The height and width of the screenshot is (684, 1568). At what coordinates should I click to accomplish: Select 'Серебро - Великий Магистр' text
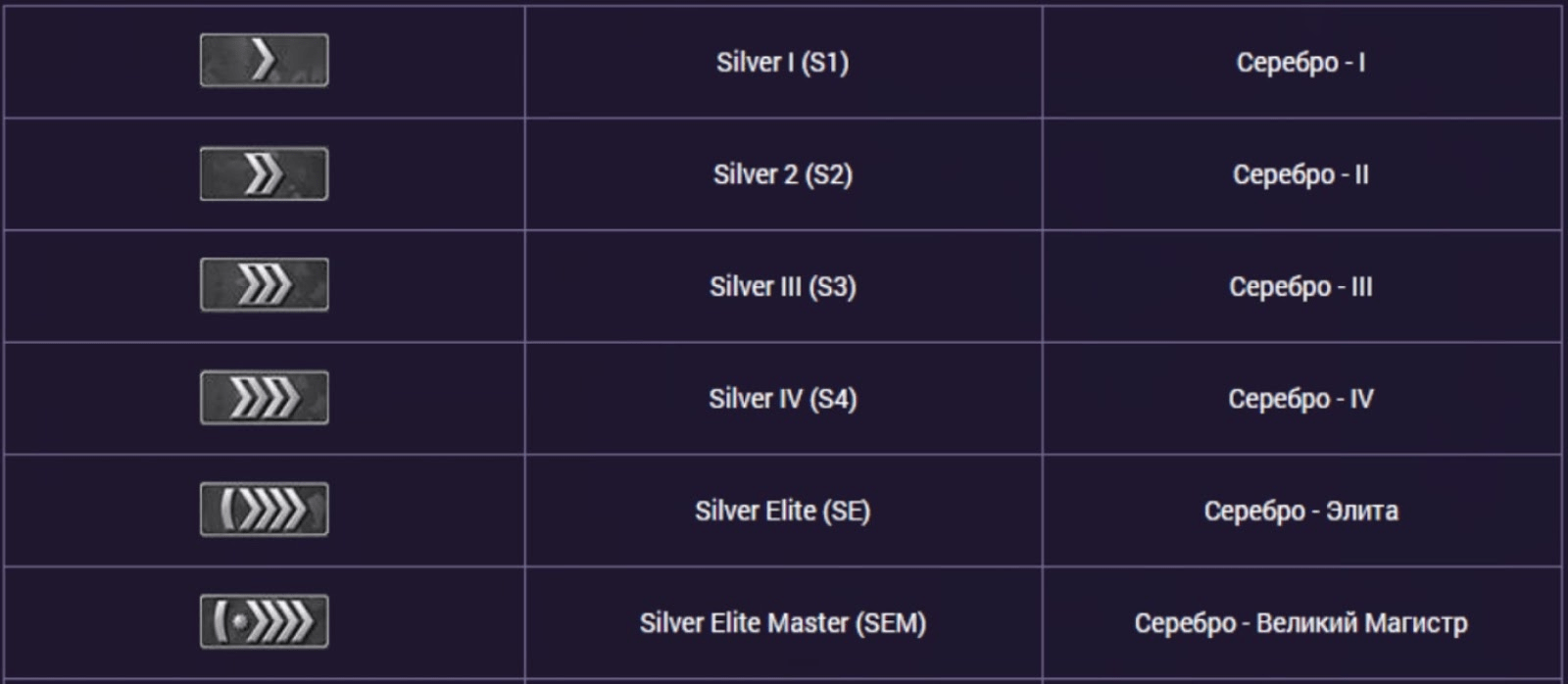click(x=1301, y=623)
